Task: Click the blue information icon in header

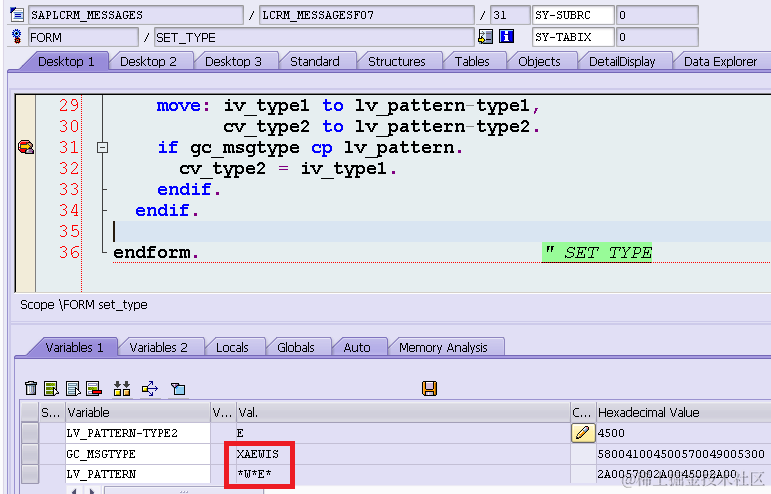Action: pos(506,37)
